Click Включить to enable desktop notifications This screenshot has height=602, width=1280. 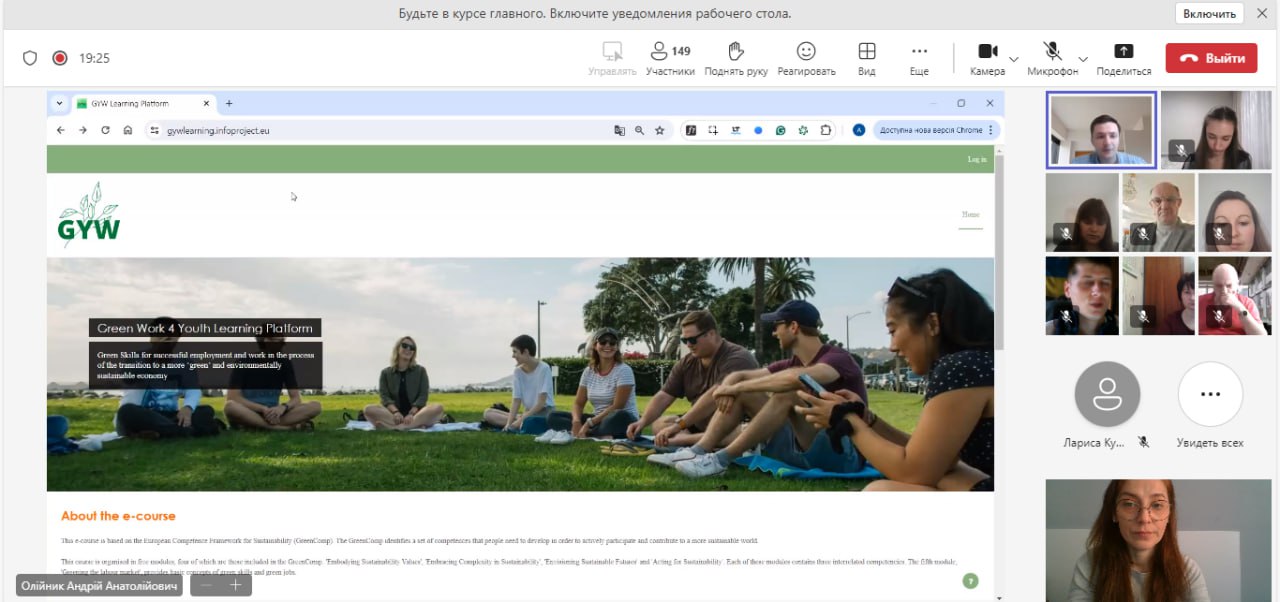click(1209, 14)
